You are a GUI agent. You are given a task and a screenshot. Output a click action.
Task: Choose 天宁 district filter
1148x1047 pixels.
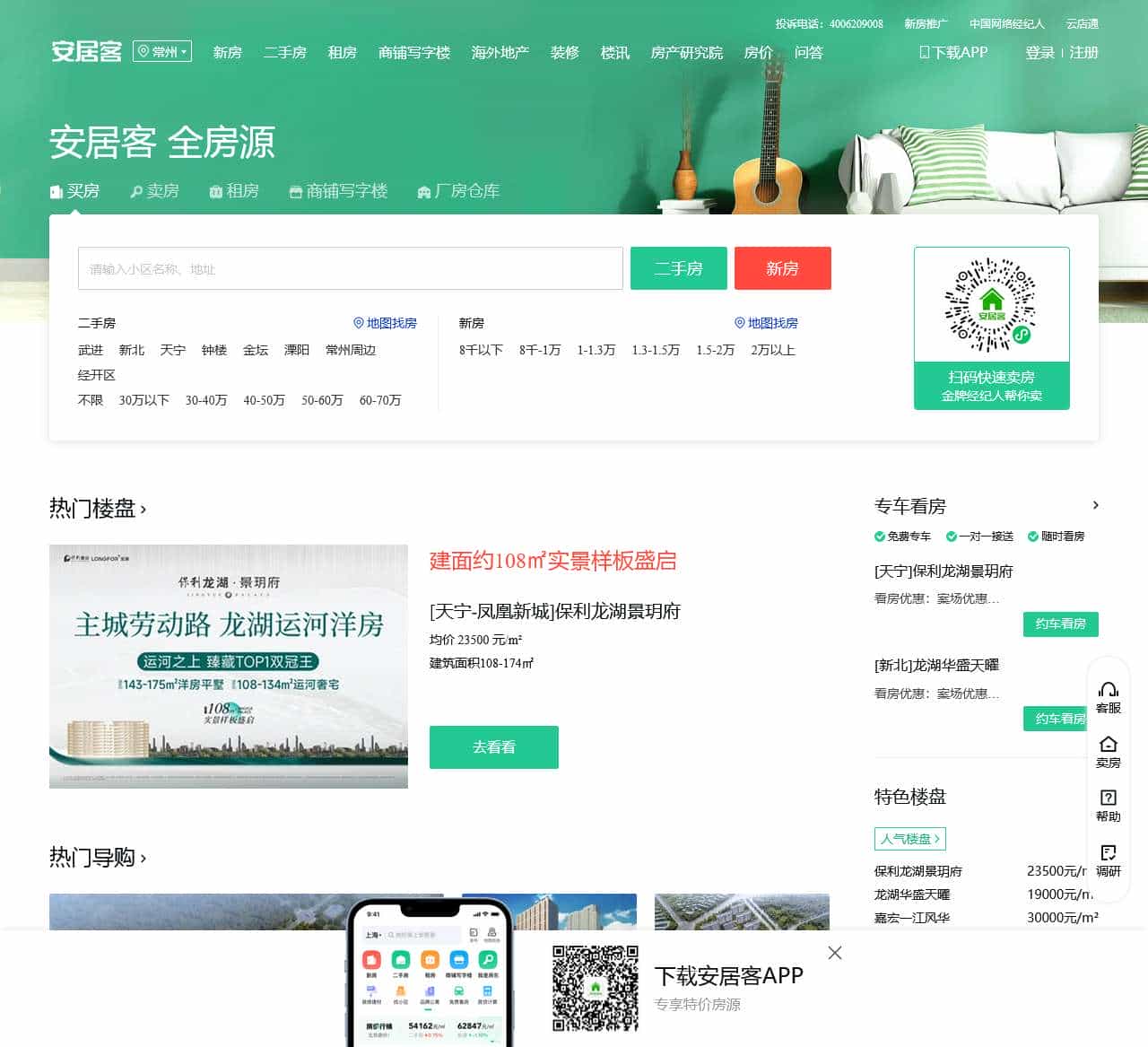pyautogui.click(x=173, y=350)
